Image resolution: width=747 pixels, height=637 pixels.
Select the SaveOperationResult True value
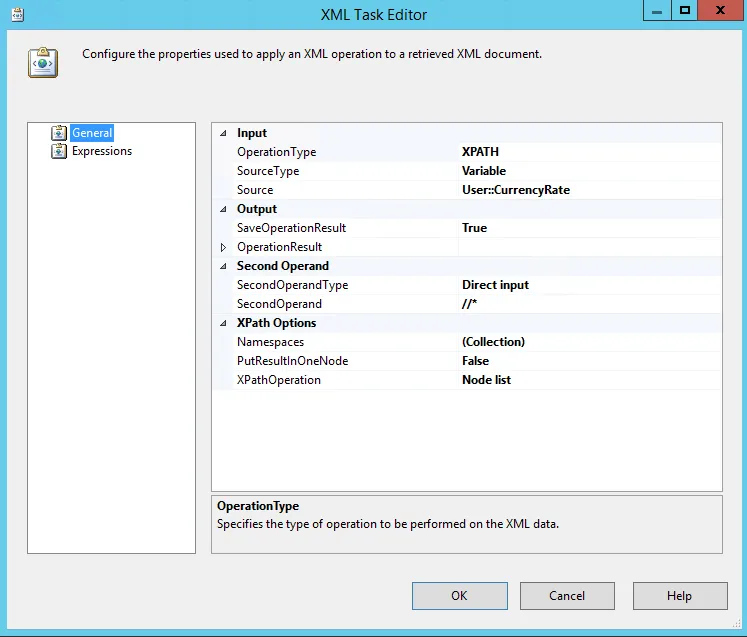pyautogui.click(x=590, y=228)
